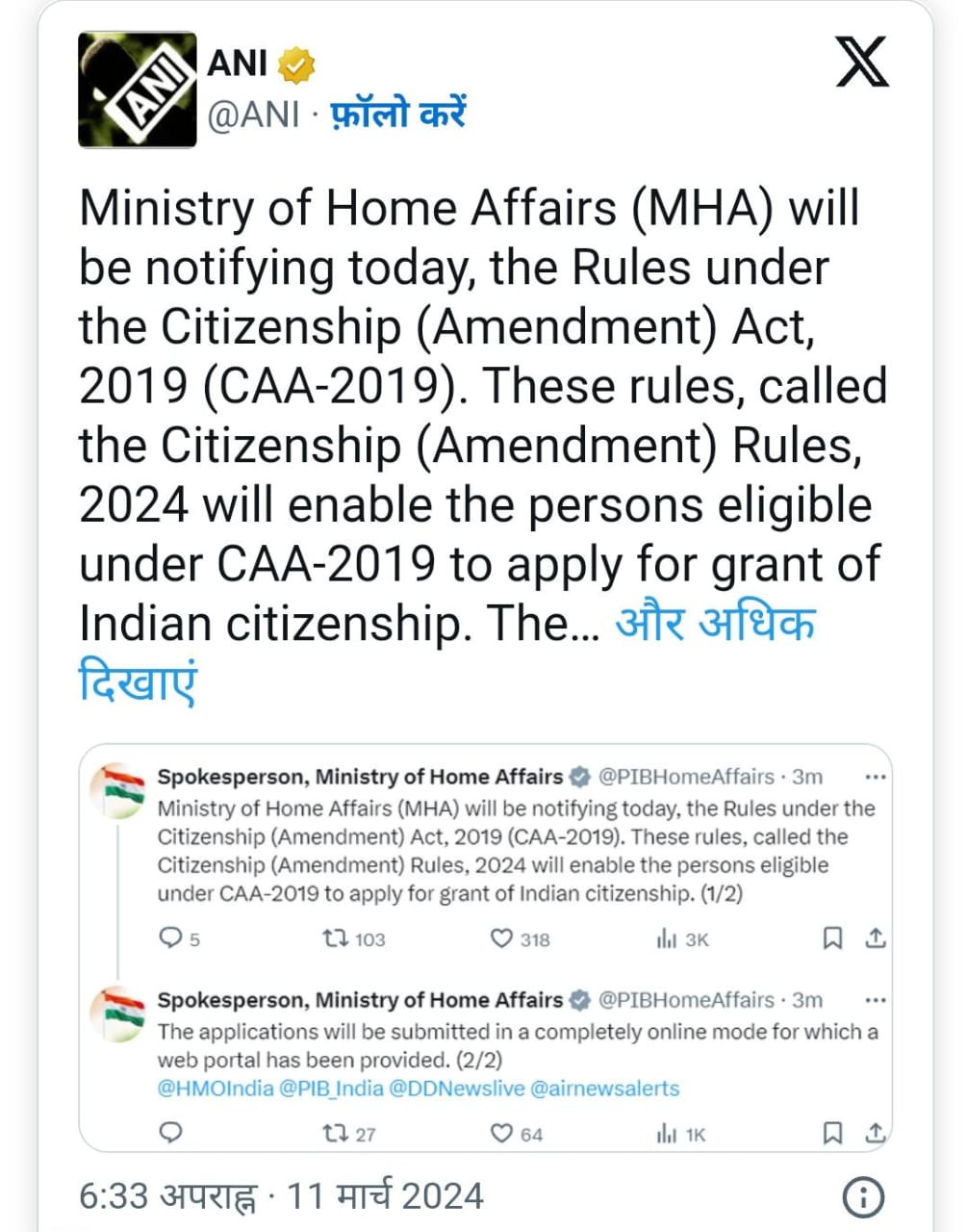The image size is (967, 1232).
Task: Click the X logo icon
Action: point(861,61)
